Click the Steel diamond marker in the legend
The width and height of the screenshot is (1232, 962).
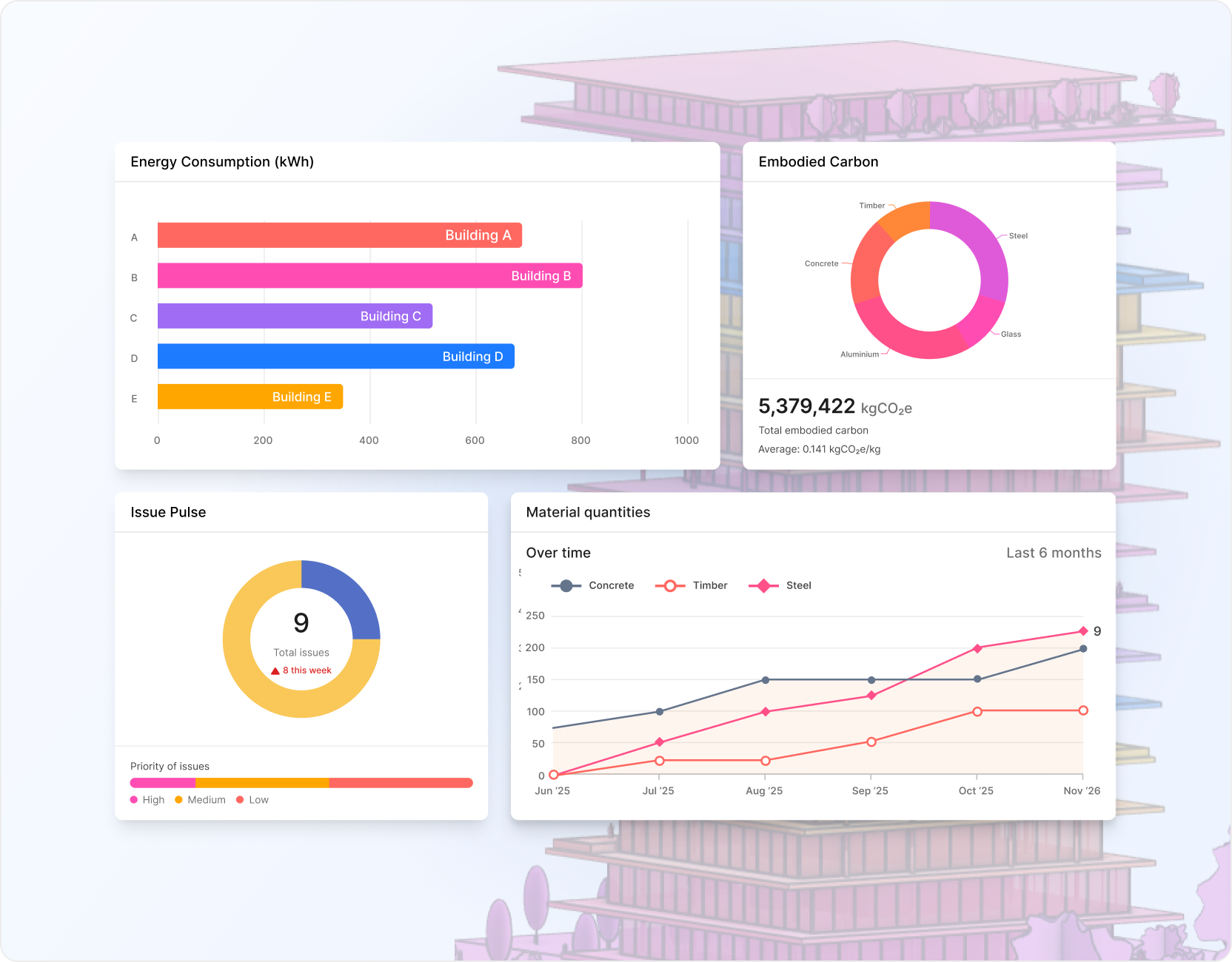tap(763, 585)
